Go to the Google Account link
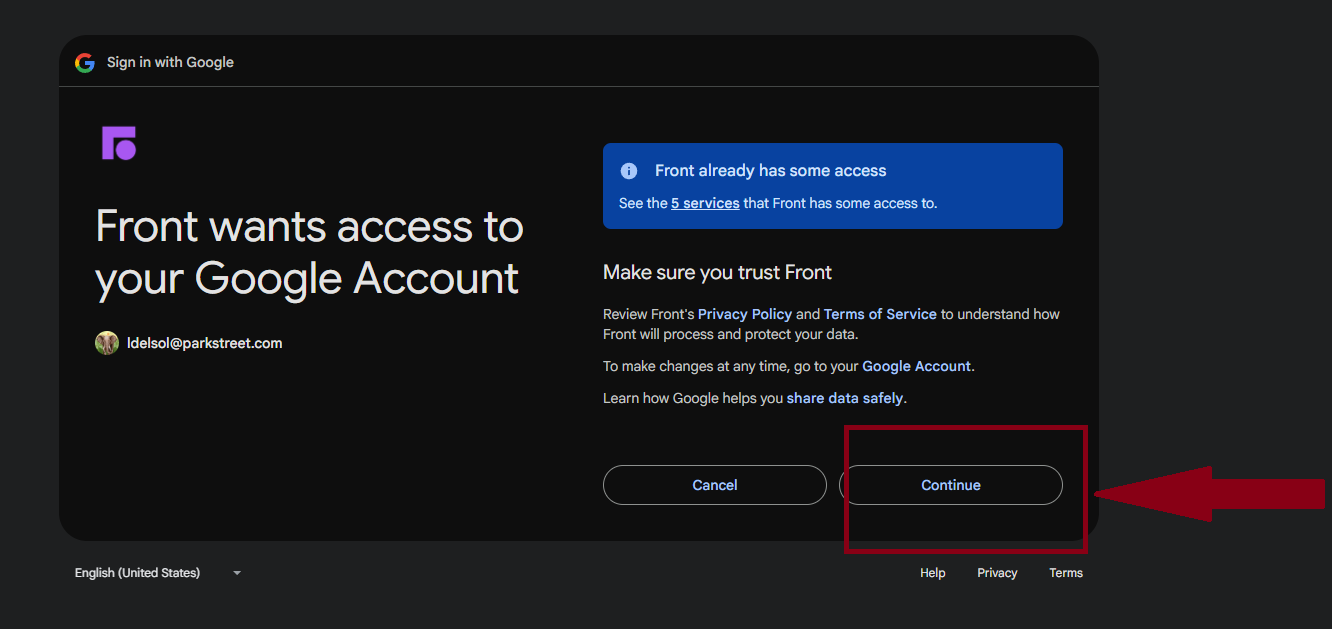The width and height of the screenshot is (1332, 629). pos(916,366)
